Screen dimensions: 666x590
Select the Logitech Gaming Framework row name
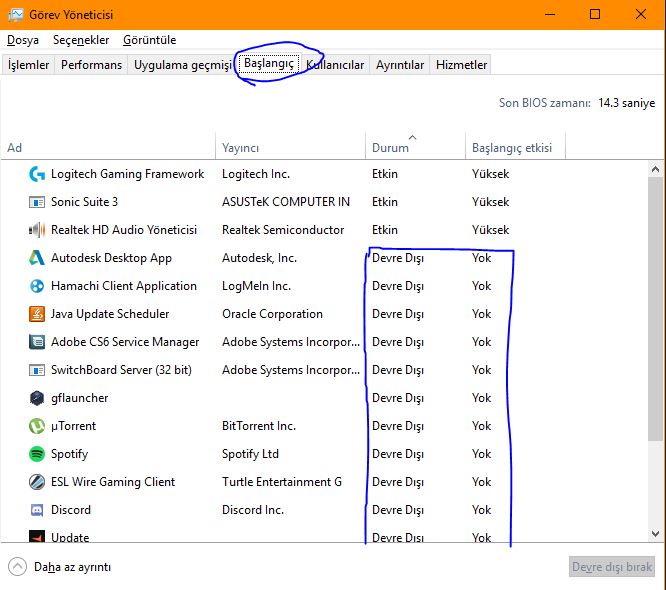coord(127,174)
